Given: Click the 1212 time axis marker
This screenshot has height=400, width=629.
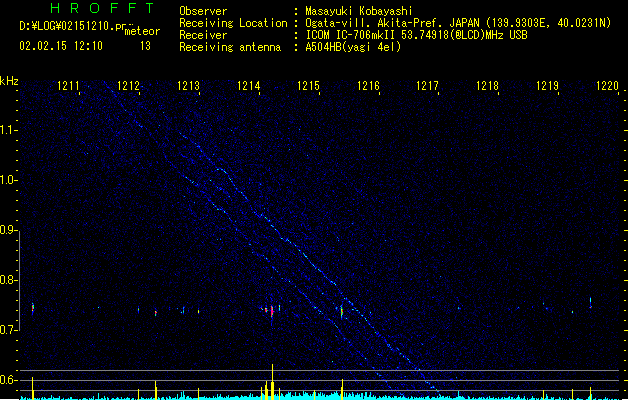Looking at the screenshot, I should (x=128, y=86).
